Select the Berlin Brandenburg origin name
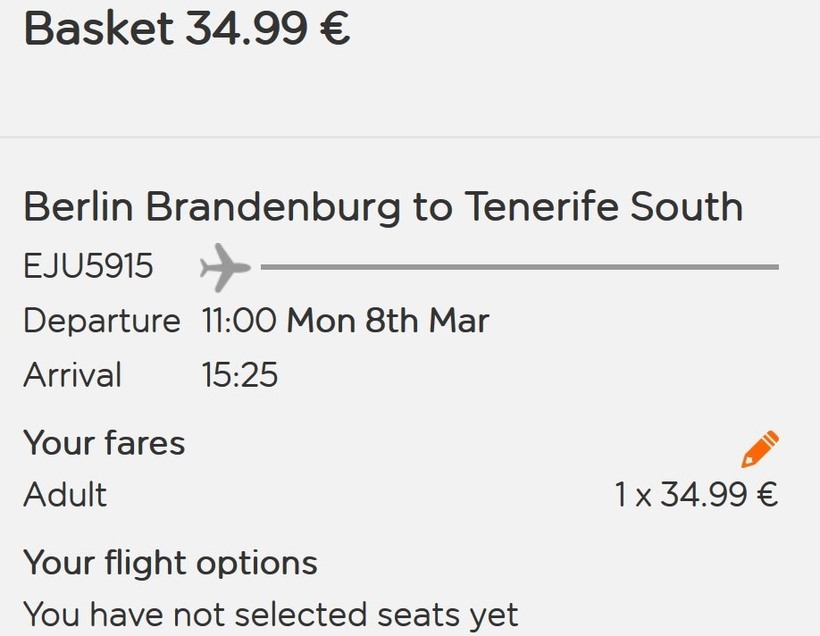This screenshot has width=820, height=636. pyautogui.click(x=212, y=207)
